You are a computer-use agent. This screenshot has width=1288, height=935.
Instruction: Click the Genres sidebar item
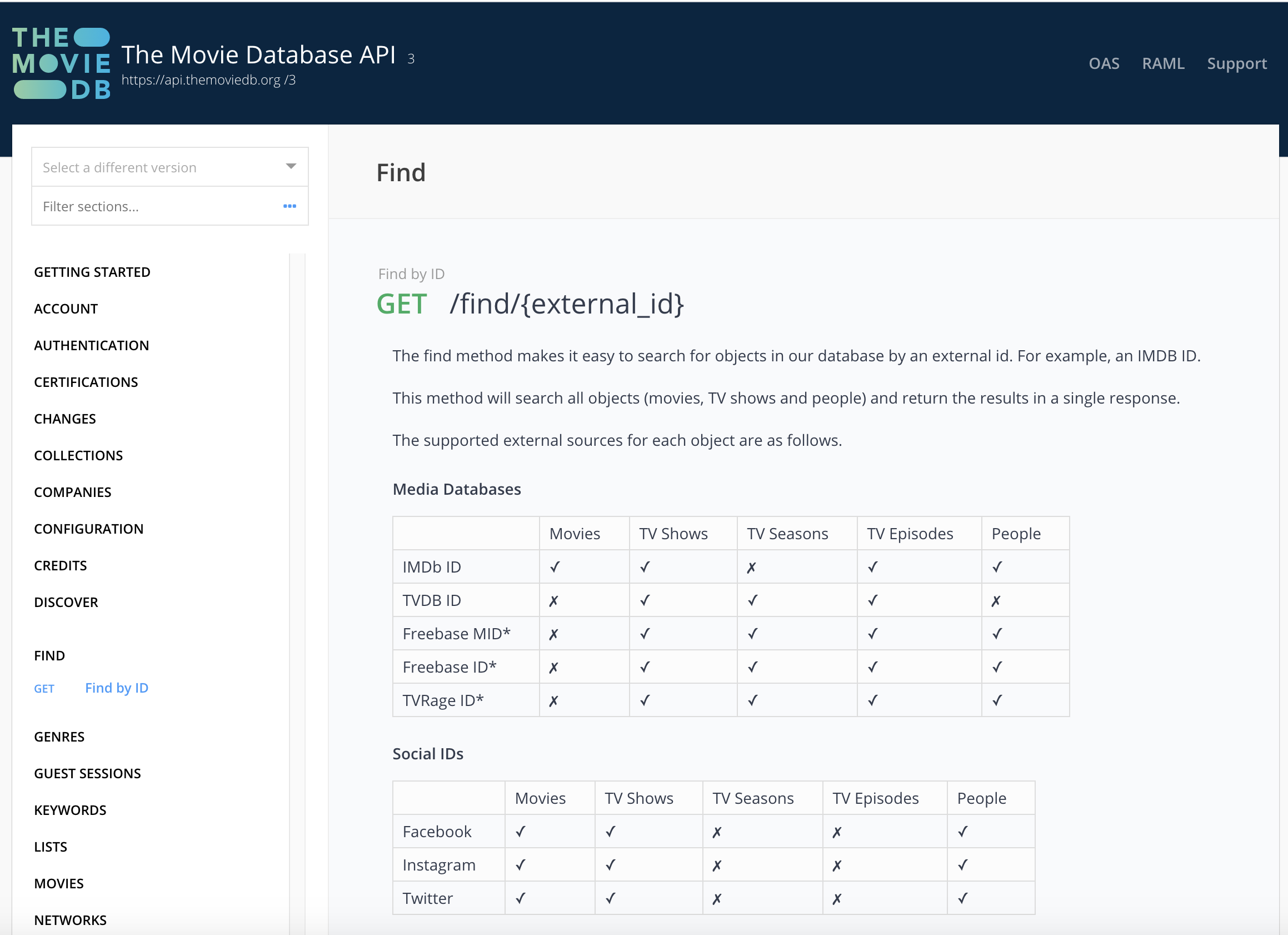click(x=59, y=737)
